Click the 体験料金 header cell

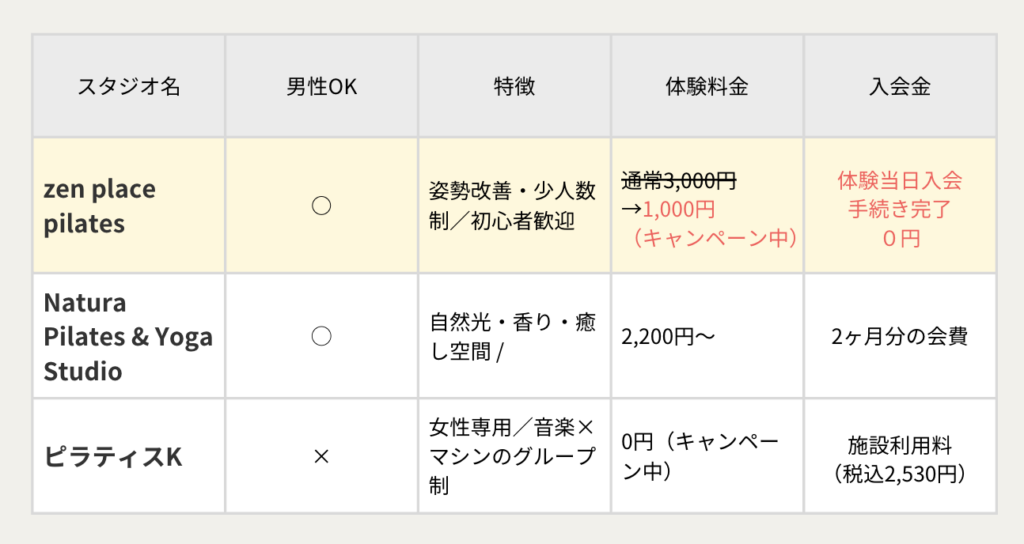click(x=707, y=86)
